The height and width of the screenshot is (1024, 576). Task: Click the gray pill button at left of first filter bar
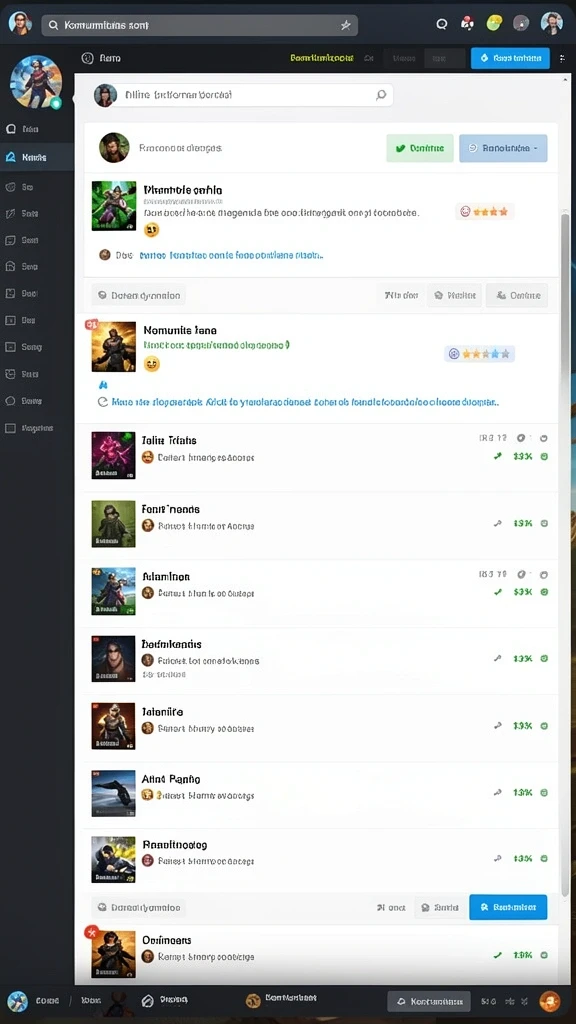138,295
